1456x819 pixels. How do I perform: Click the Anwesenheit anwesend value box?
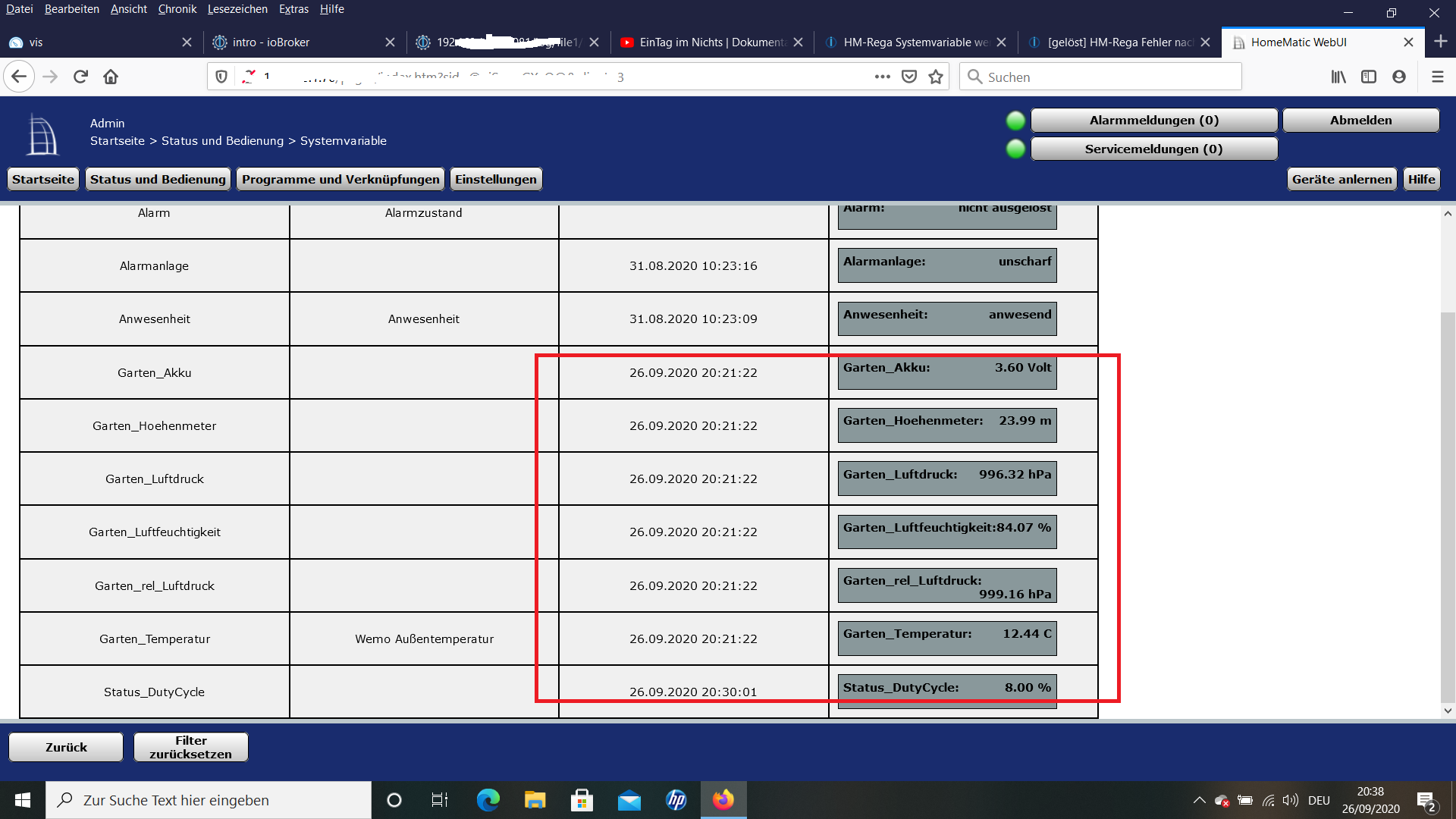(x=947, y=318)
